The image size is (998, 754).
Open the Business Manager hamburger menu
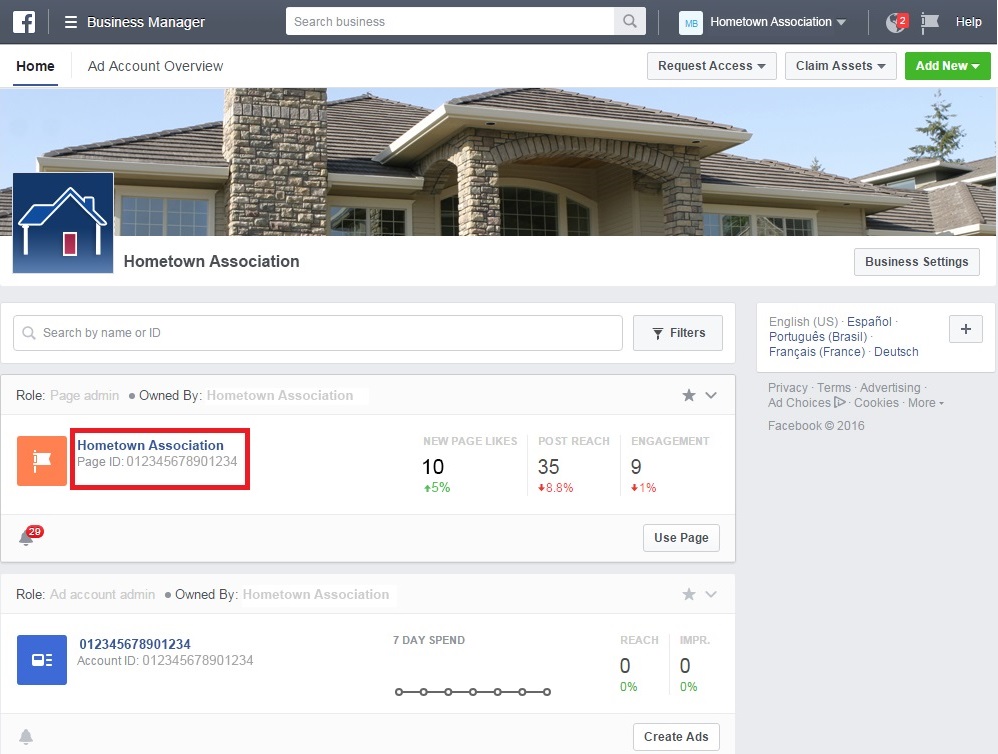pyautogui.click(x=71, y=22)
